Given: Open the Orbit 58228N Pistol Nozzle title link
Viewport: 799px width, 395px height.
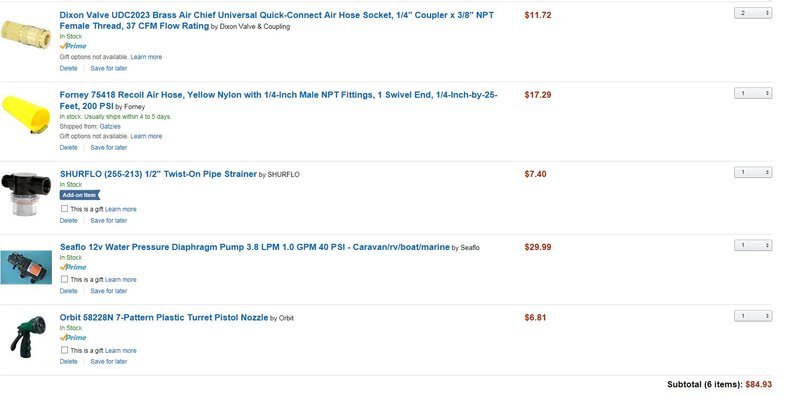Looking at the screenshot, I should click(164, 318).
